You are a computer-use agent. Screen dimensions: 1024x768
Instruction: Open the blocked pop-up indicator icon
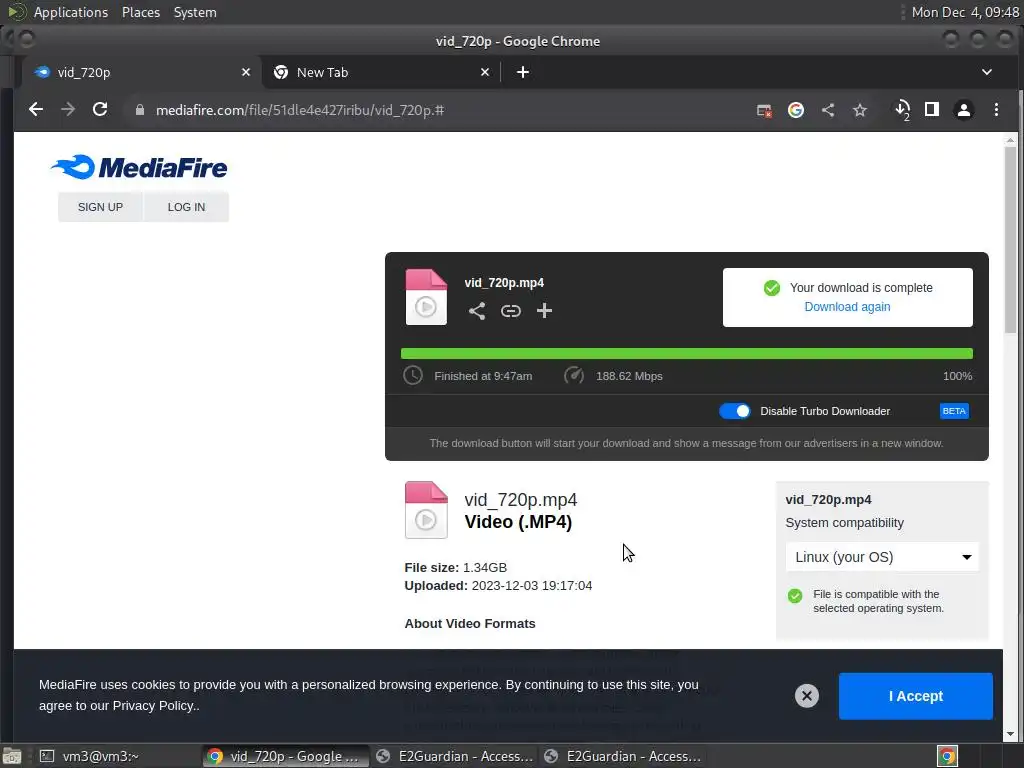(764, 110)
